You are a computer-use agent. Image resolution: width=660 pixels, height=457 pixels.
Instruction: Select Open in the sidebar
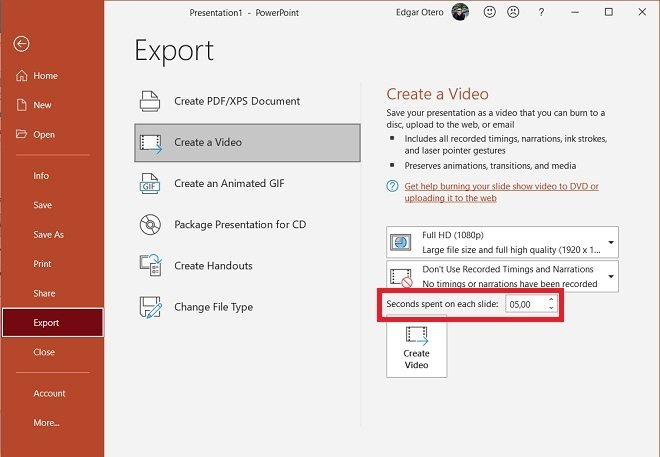click(x=44, y=134)
